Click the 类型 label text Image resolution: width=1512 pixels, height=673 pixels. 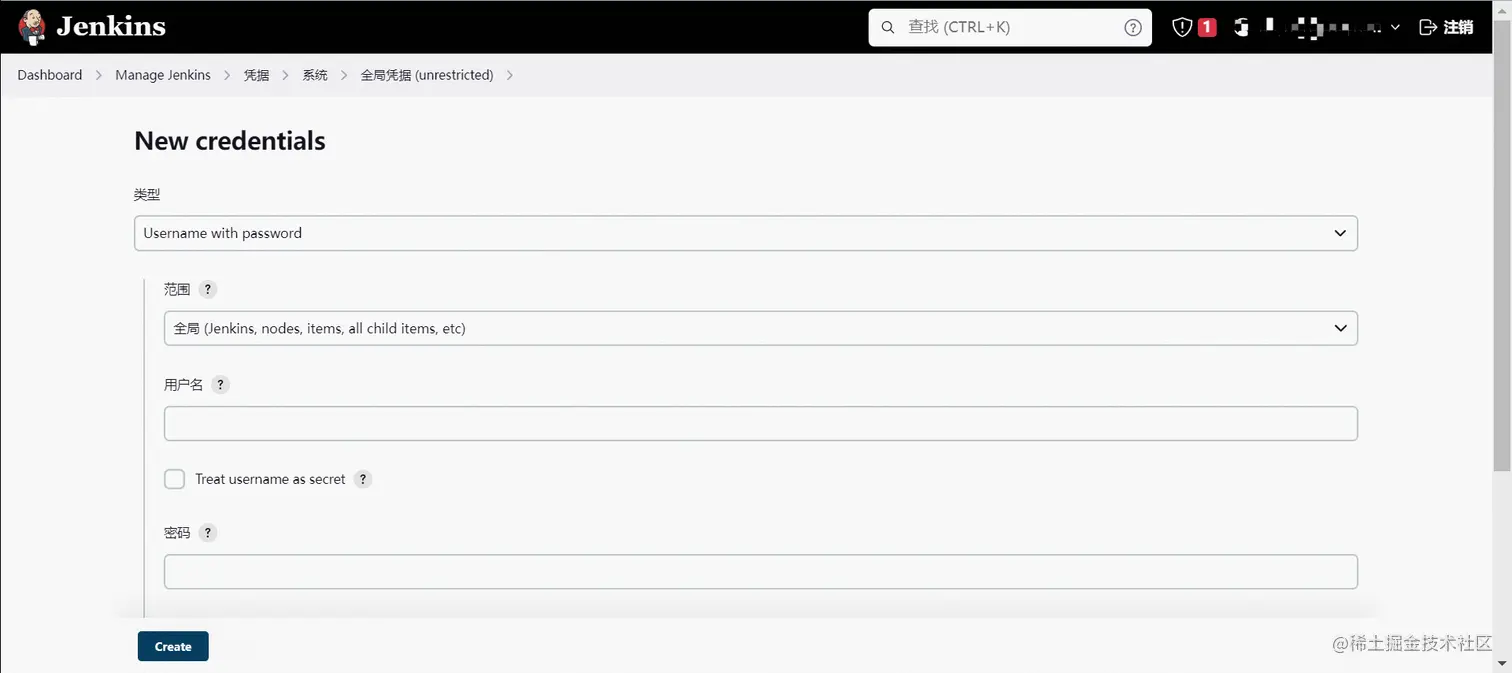click(147, 194)
